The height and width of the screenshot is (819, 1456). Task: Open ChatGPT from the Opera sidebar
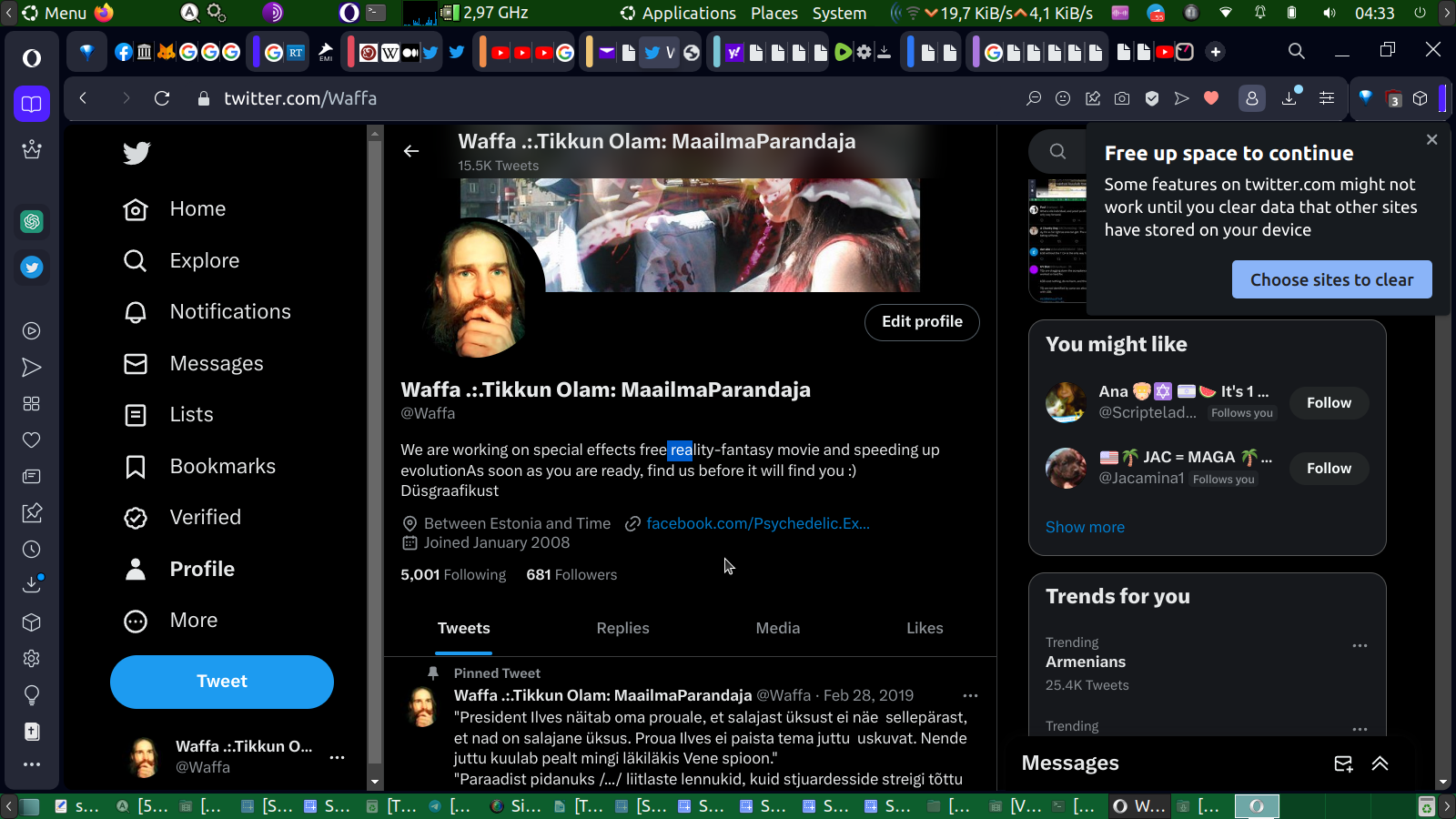coord(32,221)
